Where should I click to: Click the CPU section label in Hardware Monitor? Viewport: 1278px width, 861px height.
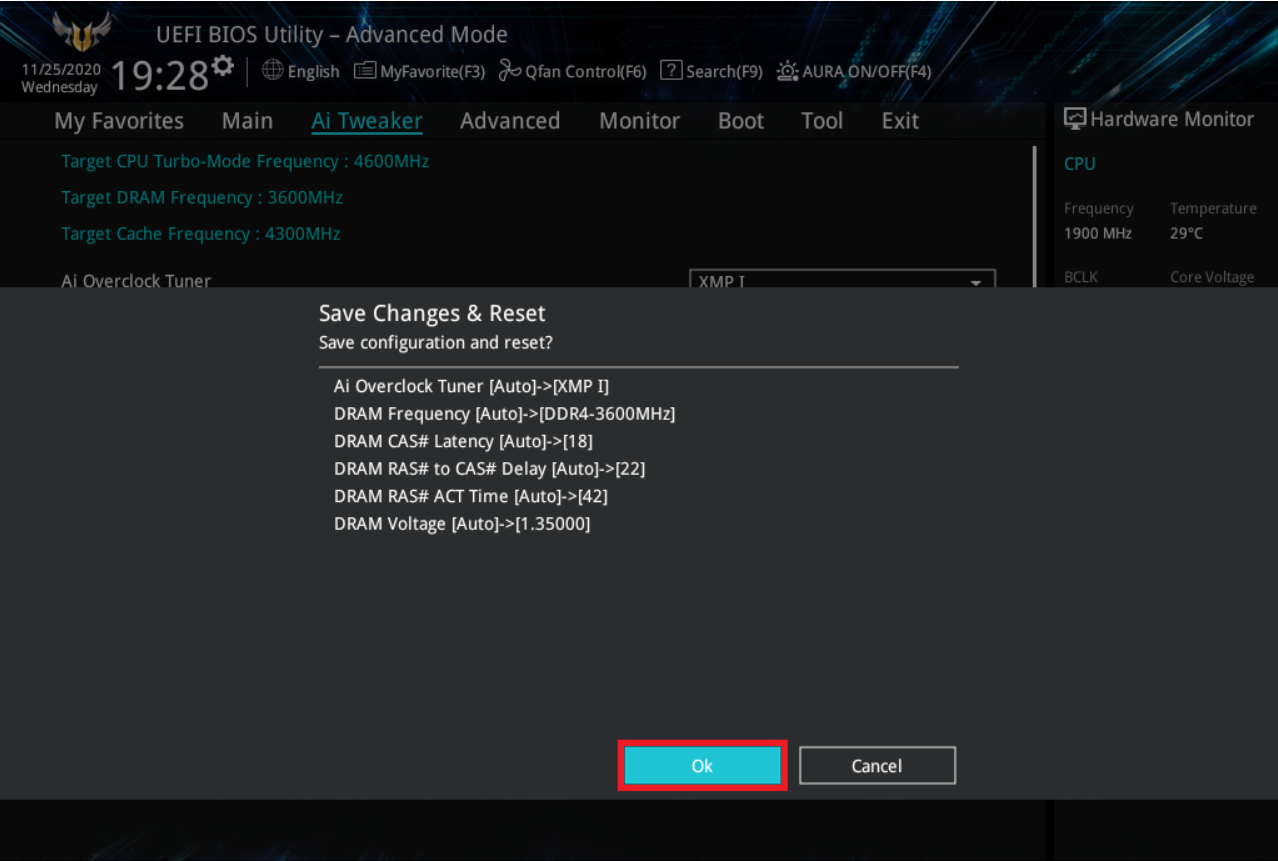point(1080,164)
